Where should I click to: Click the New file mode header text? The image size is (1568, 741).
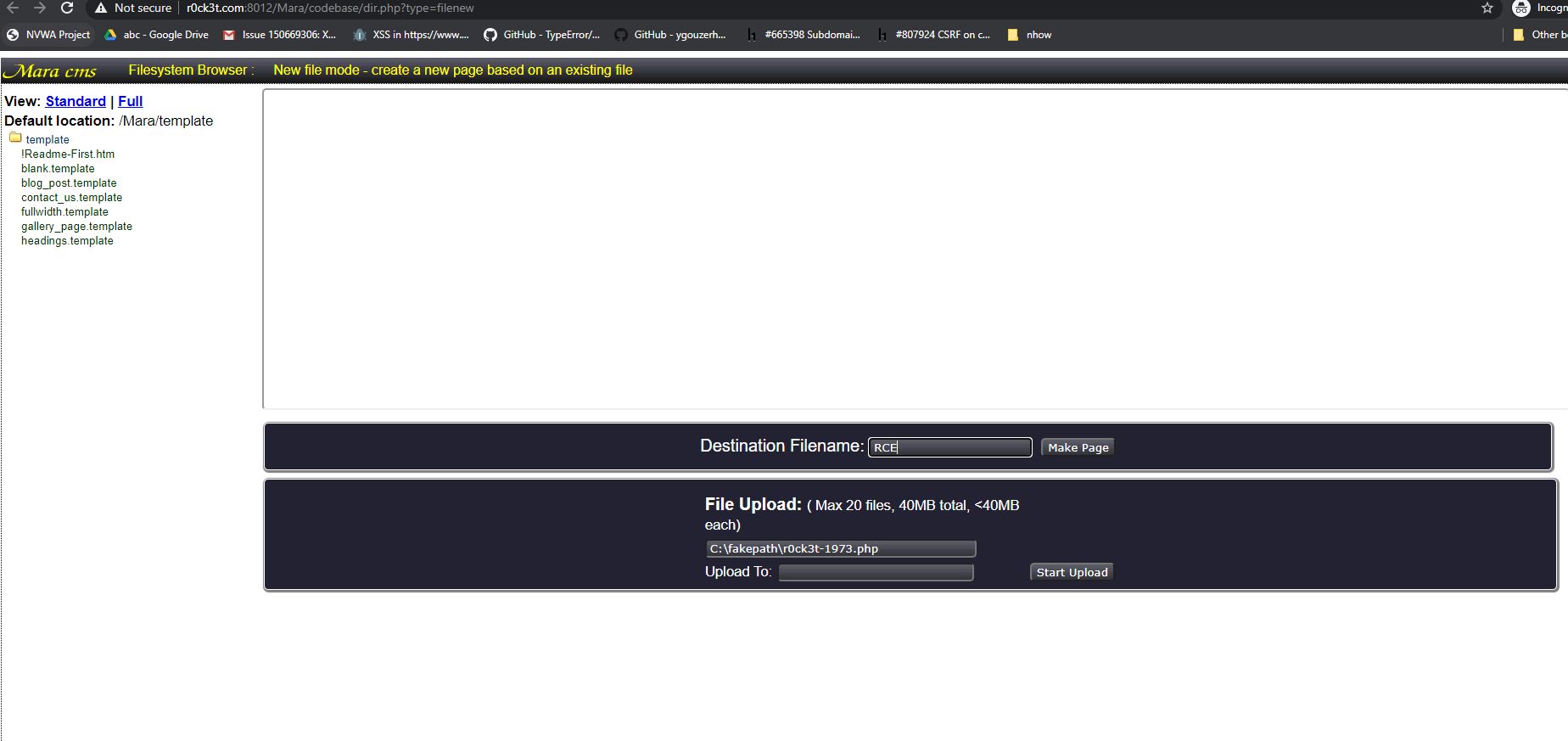pyautogui.click(x=453, y=70)
